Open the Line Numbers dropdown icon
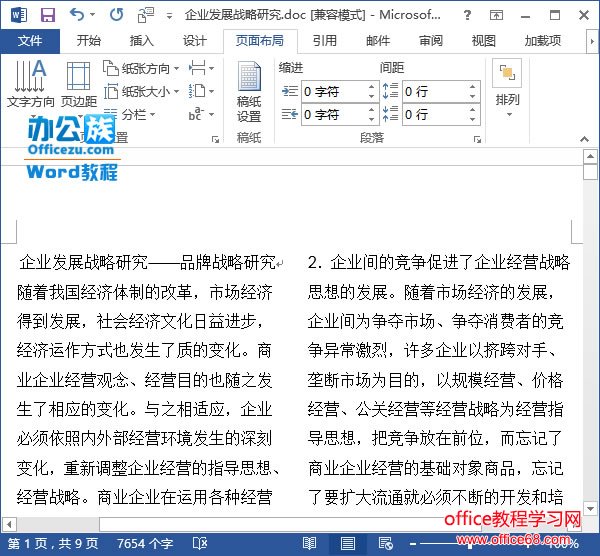600x556 pixels. pyautogui.click(x=201, y=91)
